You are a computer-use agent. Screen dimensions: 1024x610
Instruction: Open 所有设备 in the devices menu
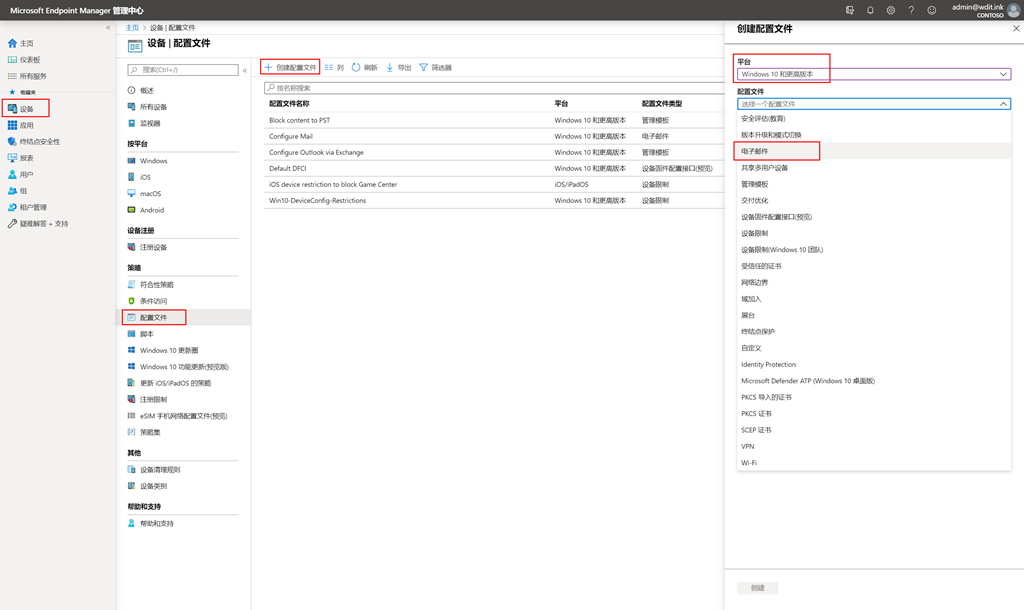tap(153, 106)
